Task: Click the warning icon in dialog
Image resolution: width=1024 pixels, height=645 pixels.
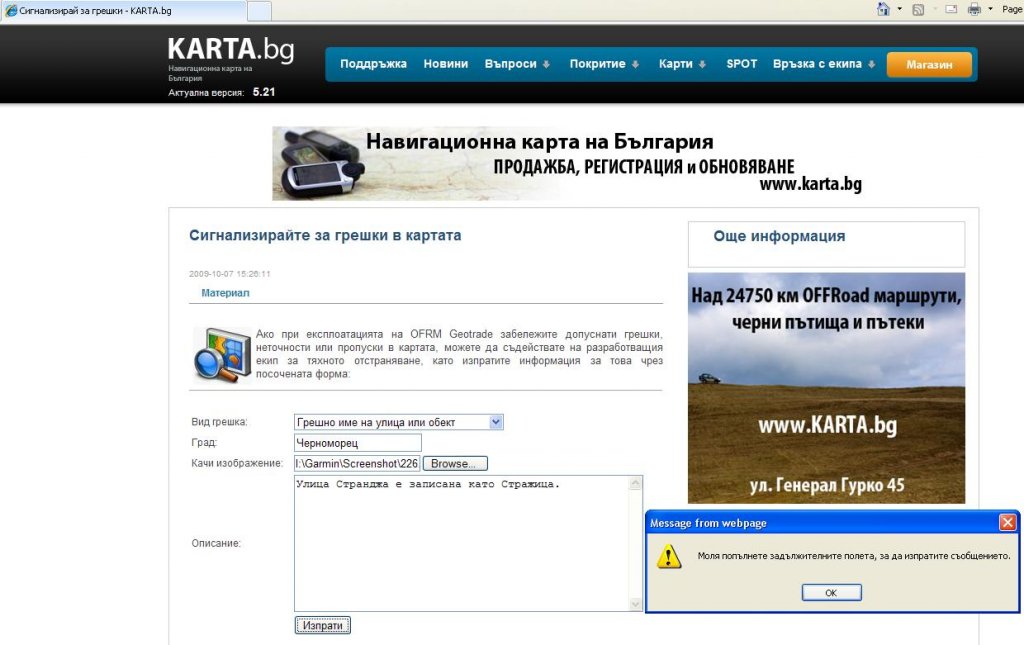Action: (669, 557)
